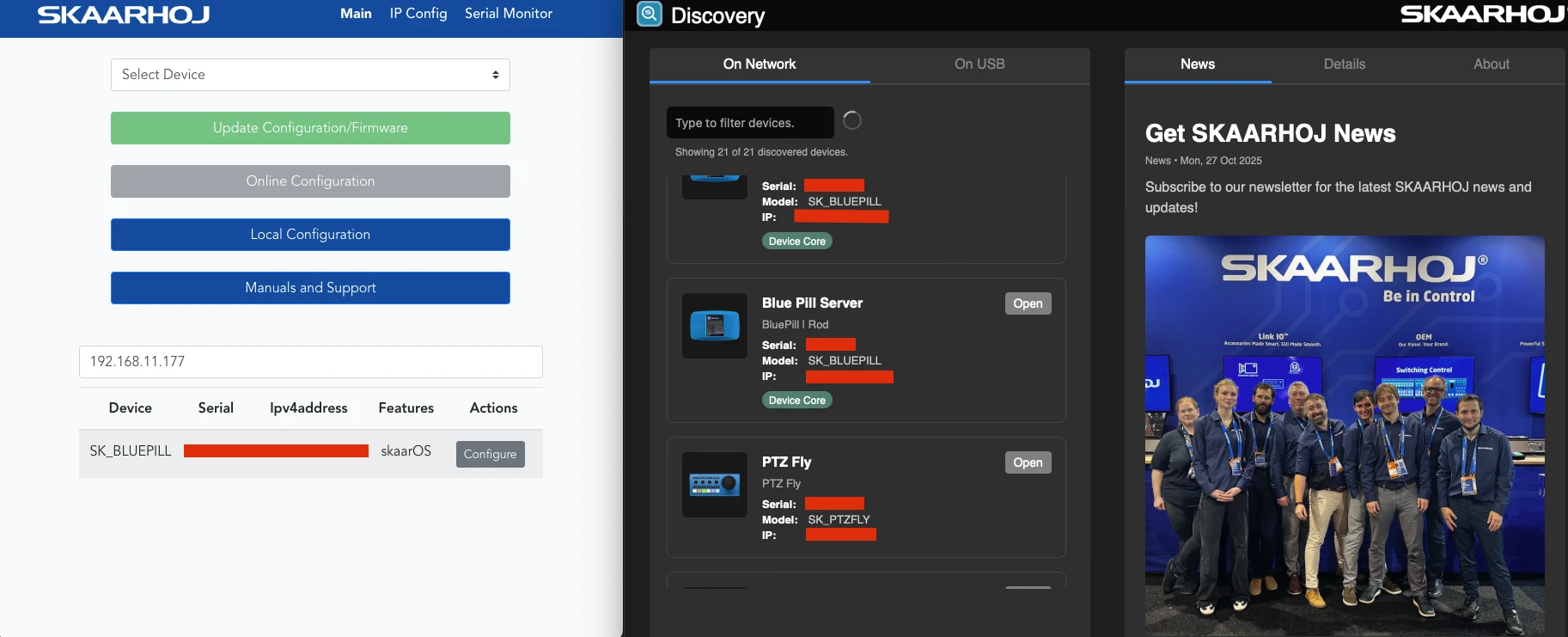Viewport: 1568px width, 637px height.
Task: Click the Blue Pill Server device thumbnail
Action: [714, 326]
